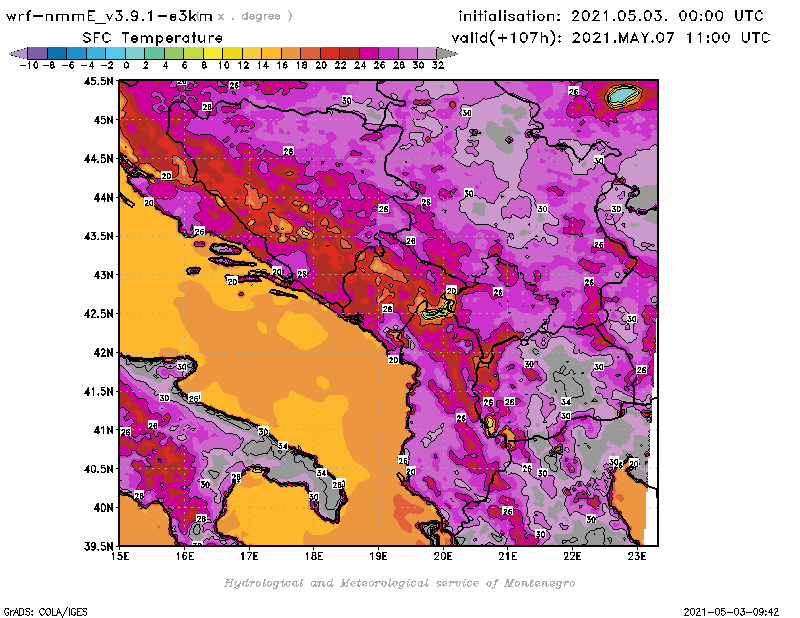Click the "17E" longitude label
The image size is (800, 618).
click(x=249, y=556)
